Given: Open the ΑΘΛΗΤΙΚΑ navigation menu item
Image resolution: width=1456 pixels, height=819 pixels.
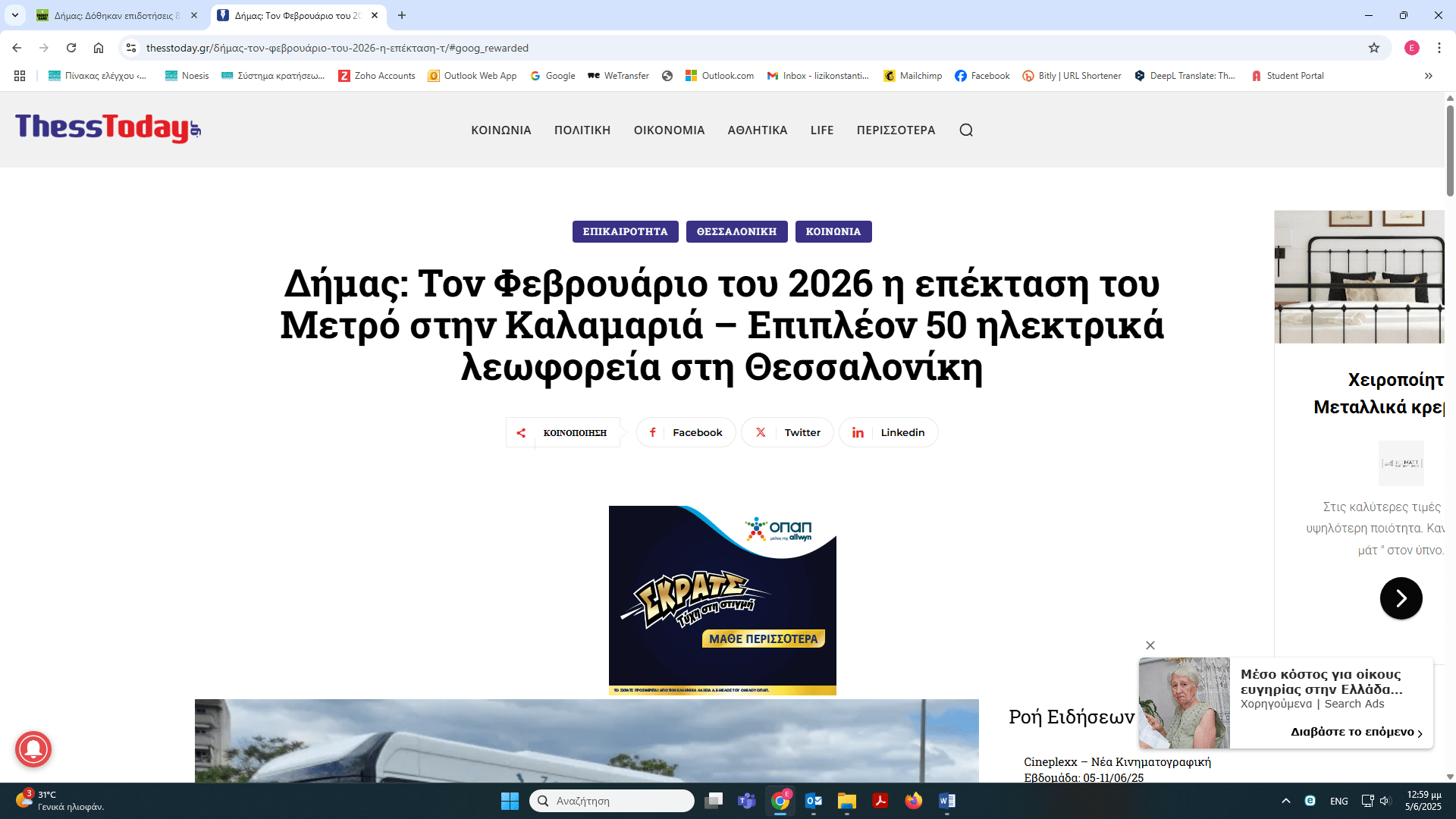Looking at the screenshot, I should tap(757, 130).
